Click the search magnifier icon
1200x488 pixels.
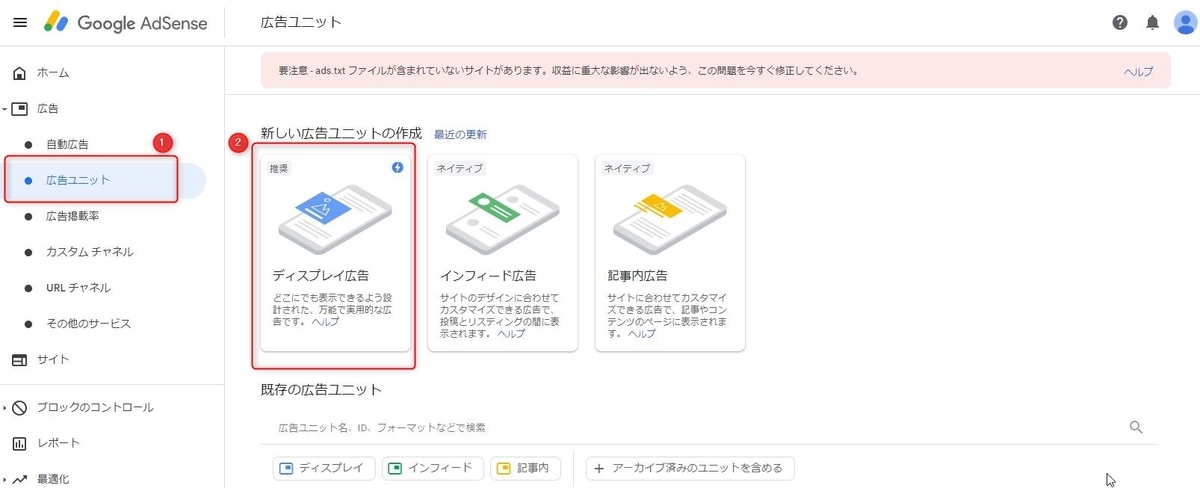tap(1136, 427)
